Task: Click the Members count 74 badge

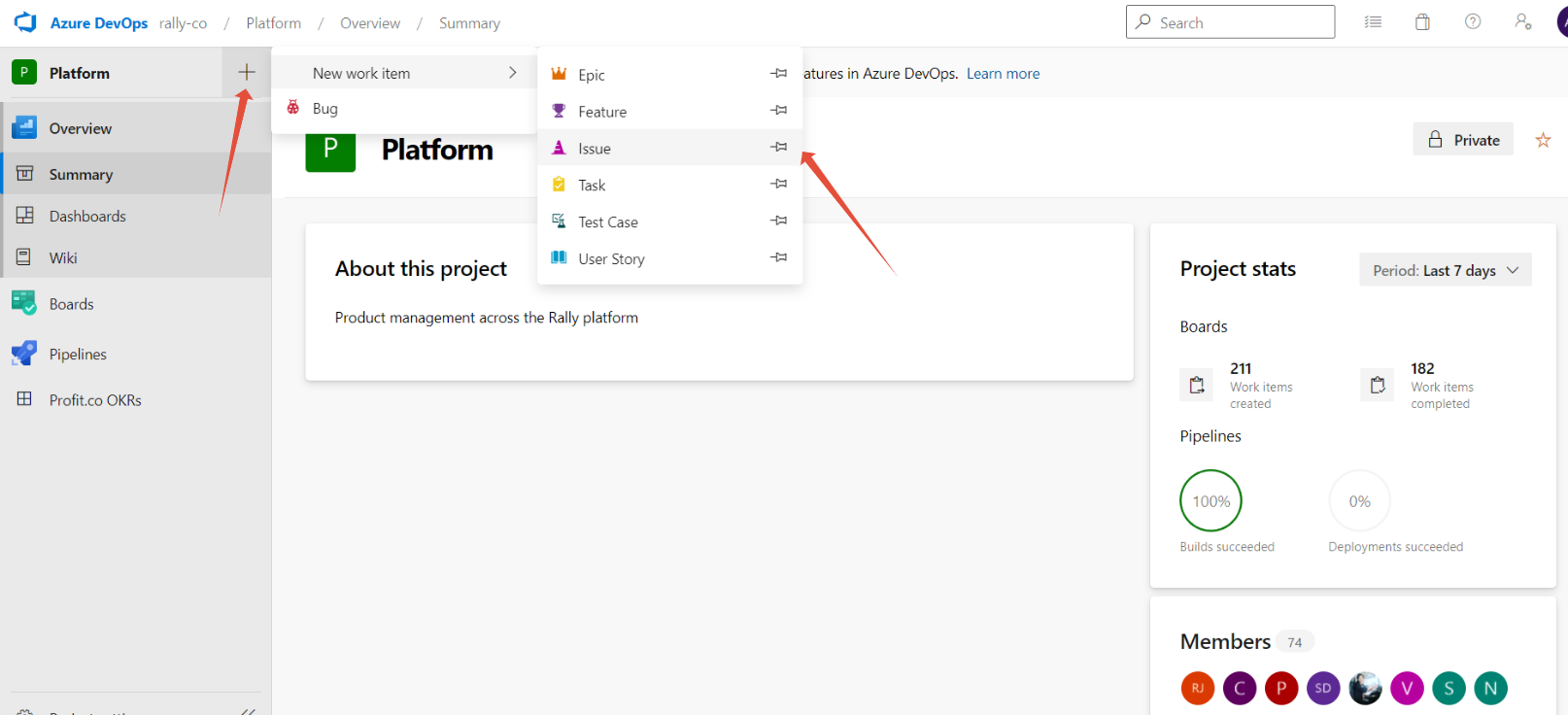Action: (x=1295, y=642)
